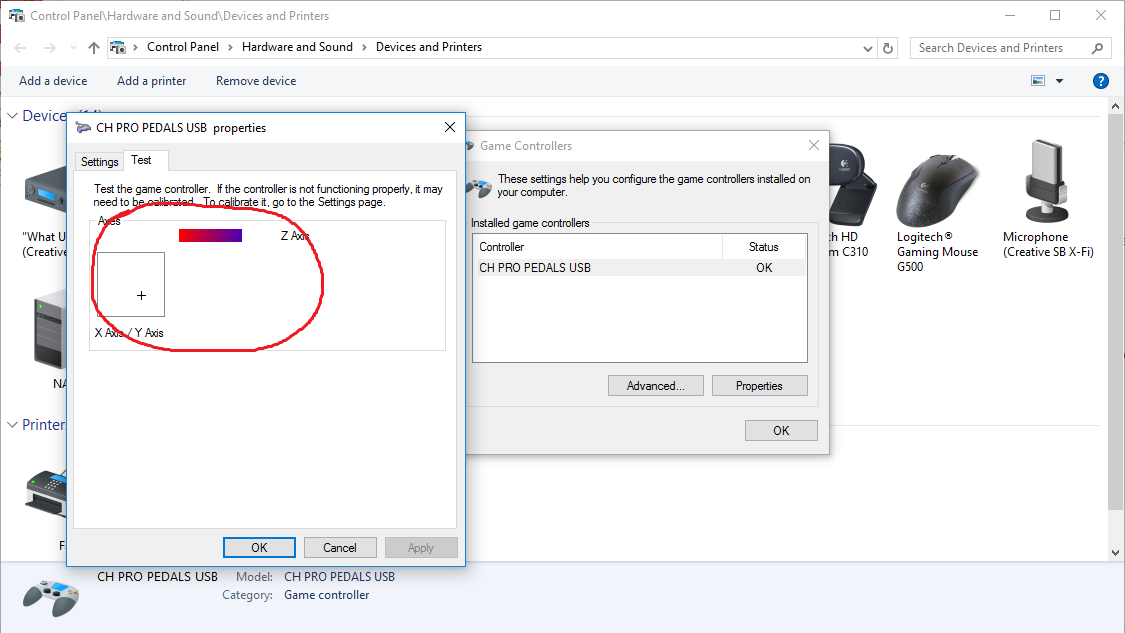Select the Microphone Creative SB X-Fi device

[x=1048, y=201]
